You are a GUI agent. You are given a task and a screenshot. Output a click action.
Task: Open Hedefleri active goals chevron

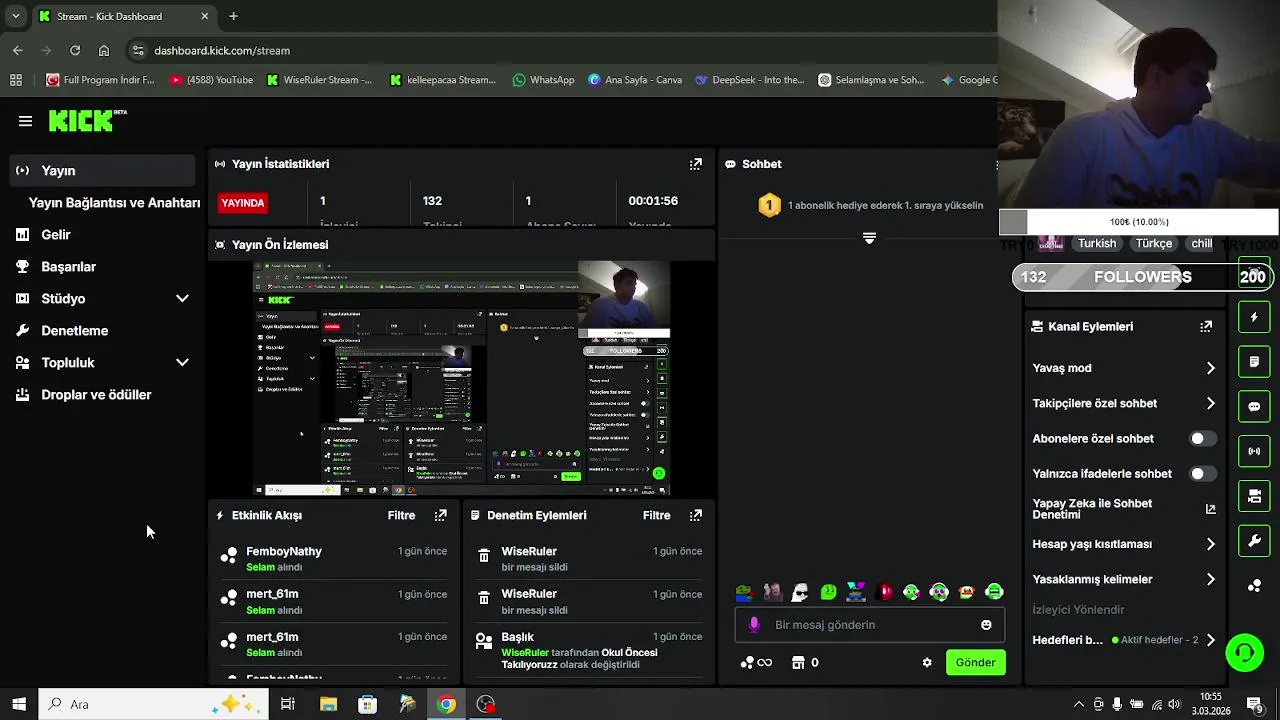(x=1210, y=640)
